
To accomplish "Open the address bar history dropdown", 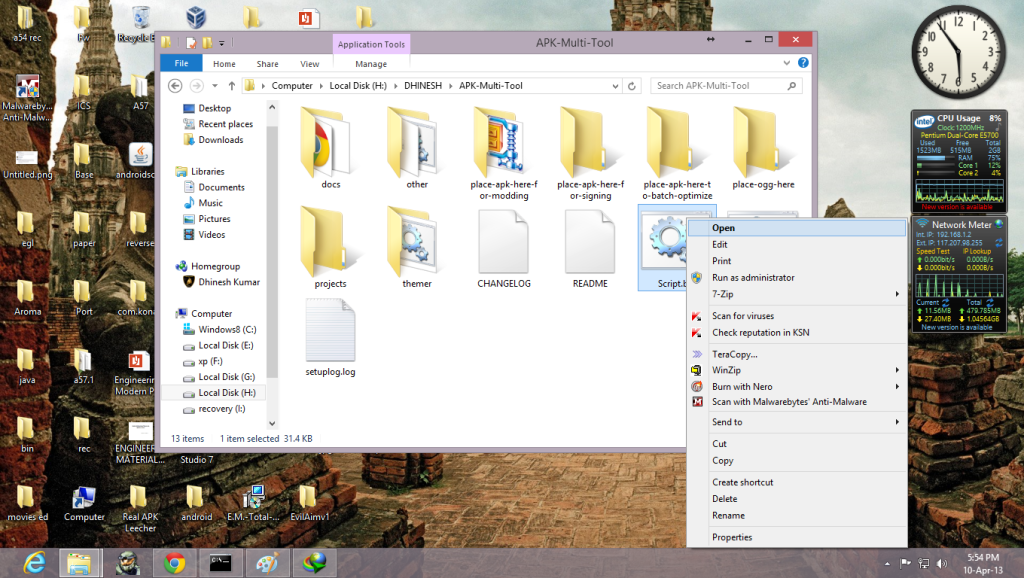I will point(615,86).
